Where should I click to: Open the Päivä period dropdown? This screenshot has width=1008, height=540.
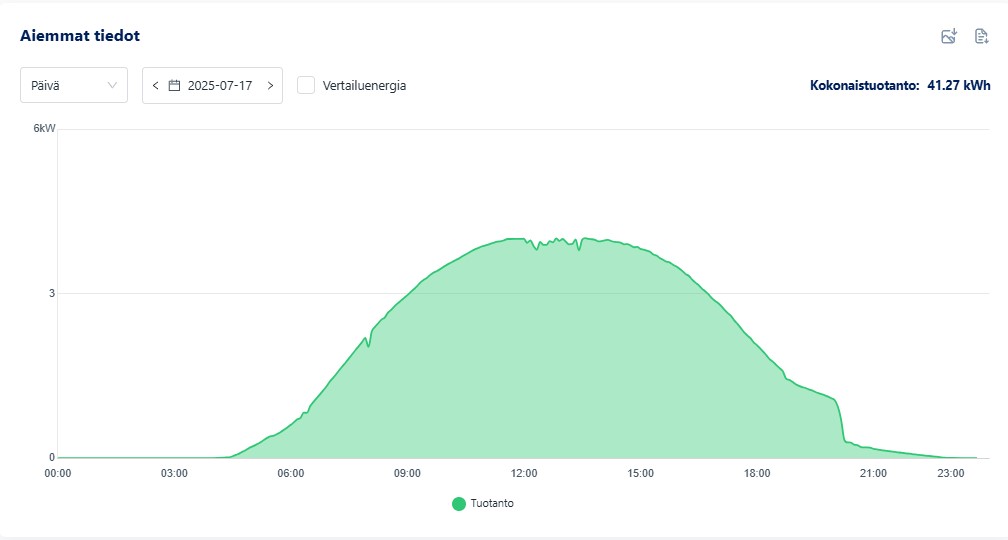pos(73,86)
